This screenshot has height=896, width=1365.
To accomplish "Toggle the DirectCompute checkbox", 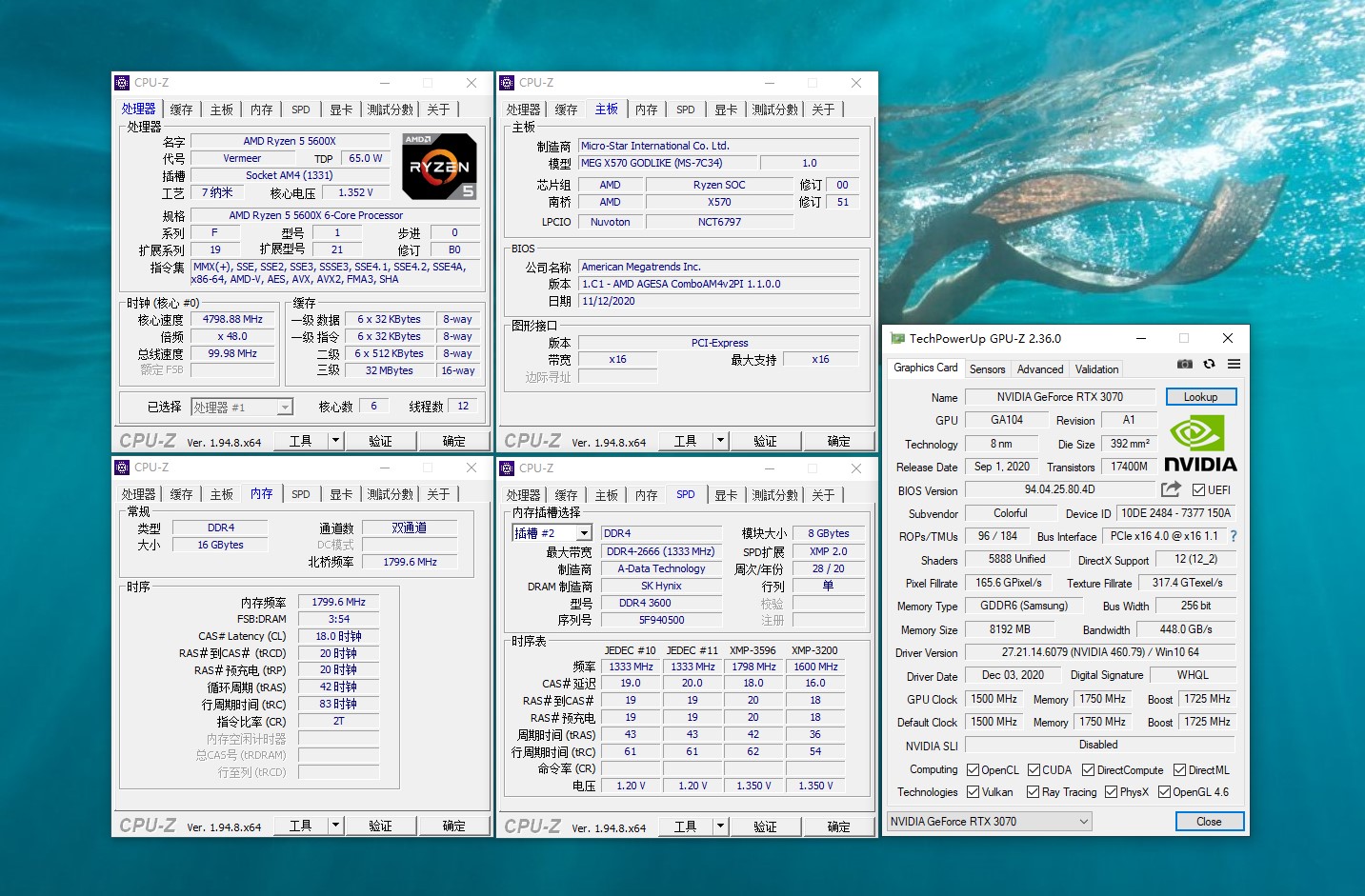I will coord(1088,770).
